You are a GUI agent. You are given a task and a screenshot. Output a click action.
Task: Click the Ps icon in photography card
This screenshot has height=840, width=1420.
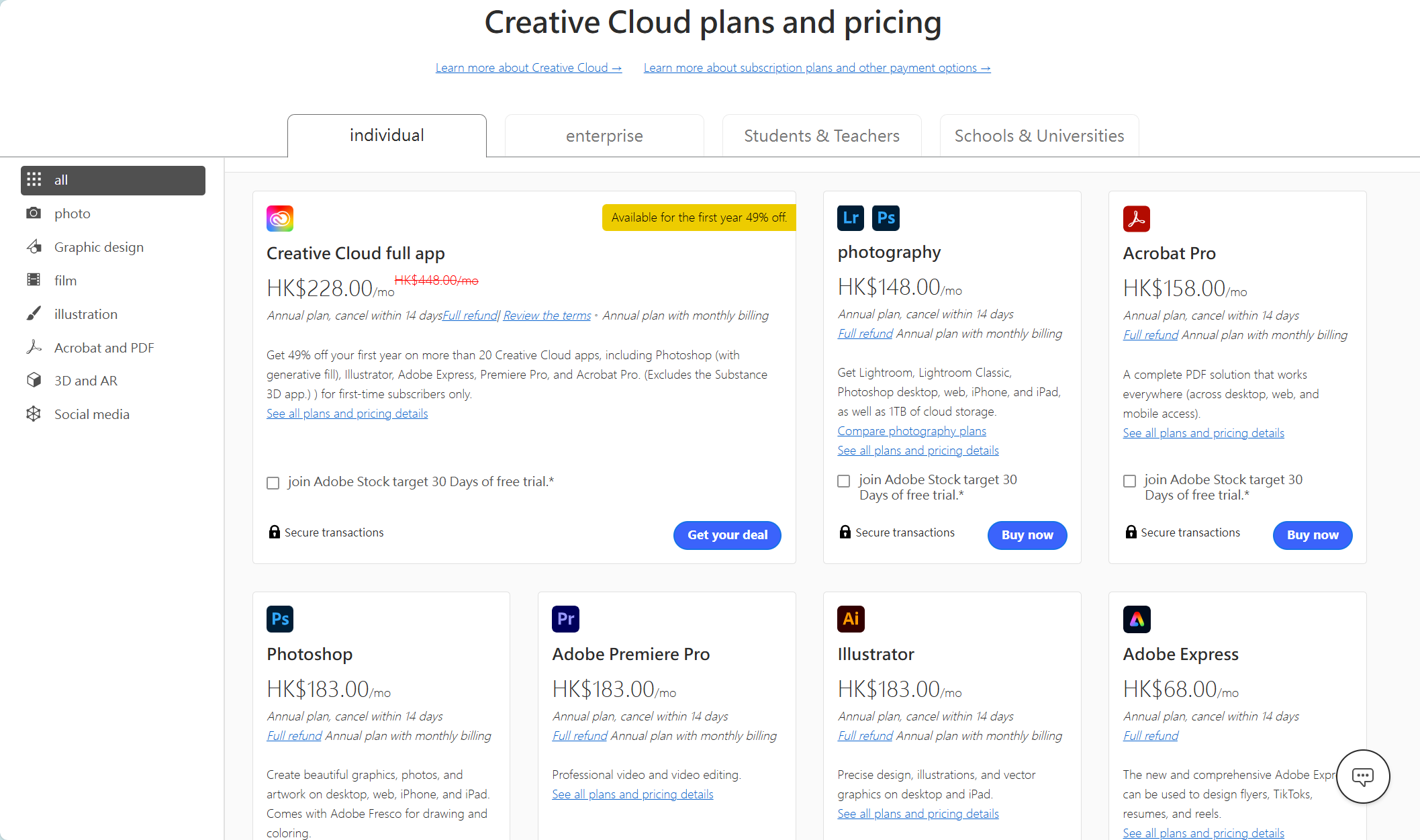(x=886, y=218)
